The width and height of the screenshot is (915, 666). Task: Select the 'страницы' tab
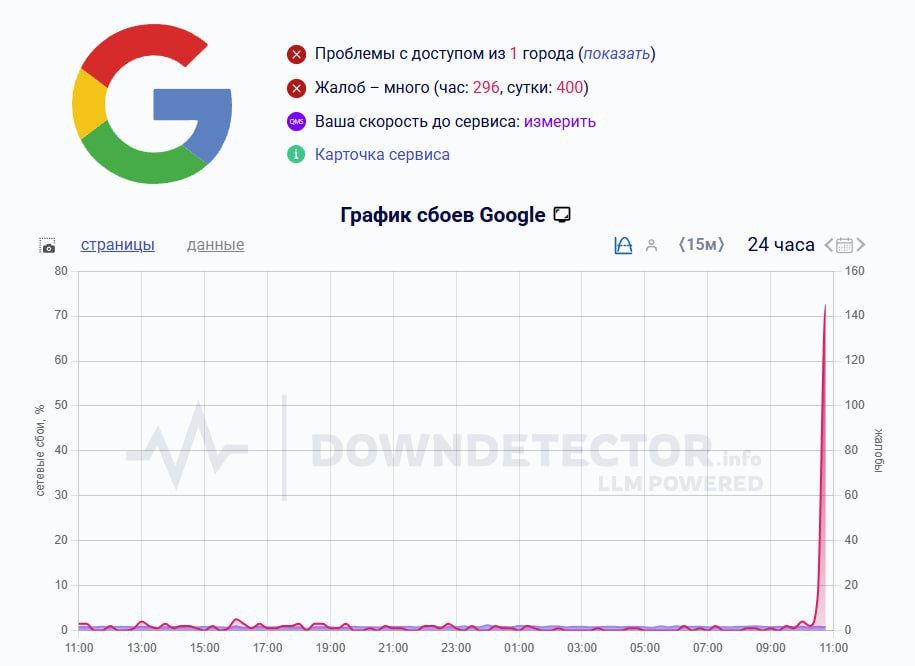coord(118,245)
